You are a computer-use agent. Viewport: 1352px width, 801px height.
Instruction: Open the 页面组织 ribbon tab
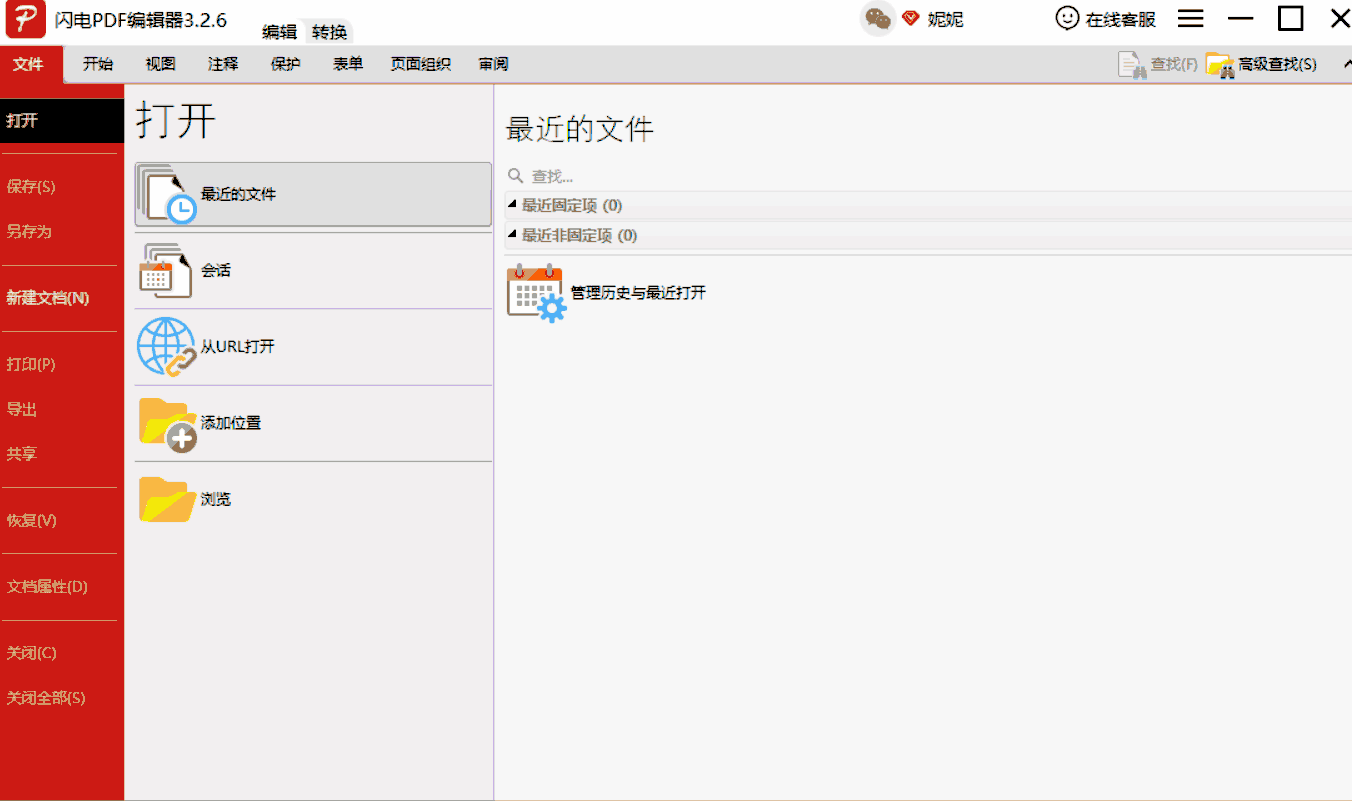tap(420, 64)
